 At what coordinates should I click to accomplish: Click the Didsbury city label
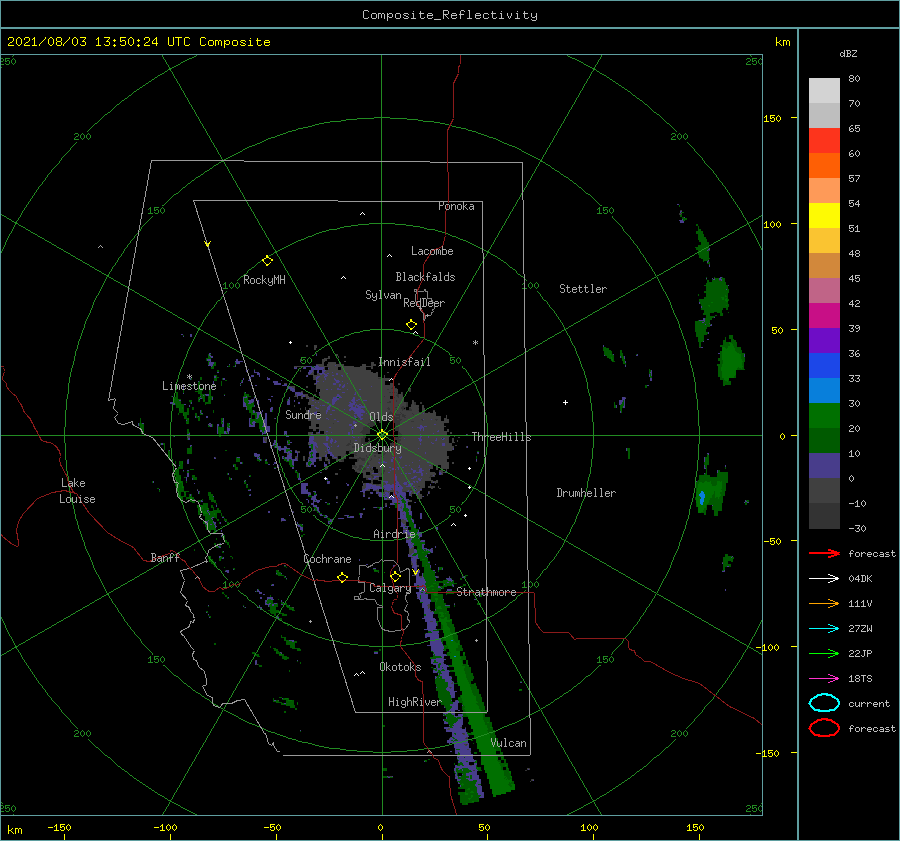pyautogui.click(x=377, y=448)
